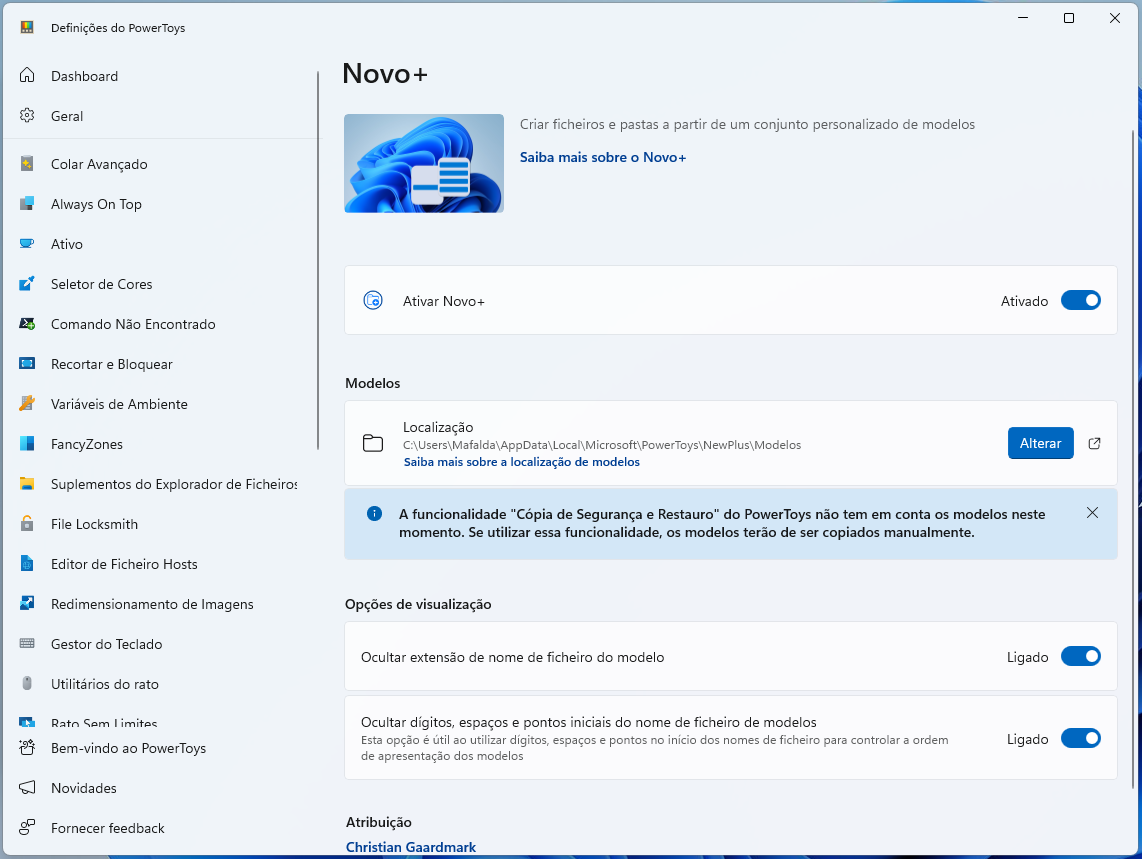Select the Variáveis de Ambiente icon
1142x859 pixels.
[x=27, y=404]
